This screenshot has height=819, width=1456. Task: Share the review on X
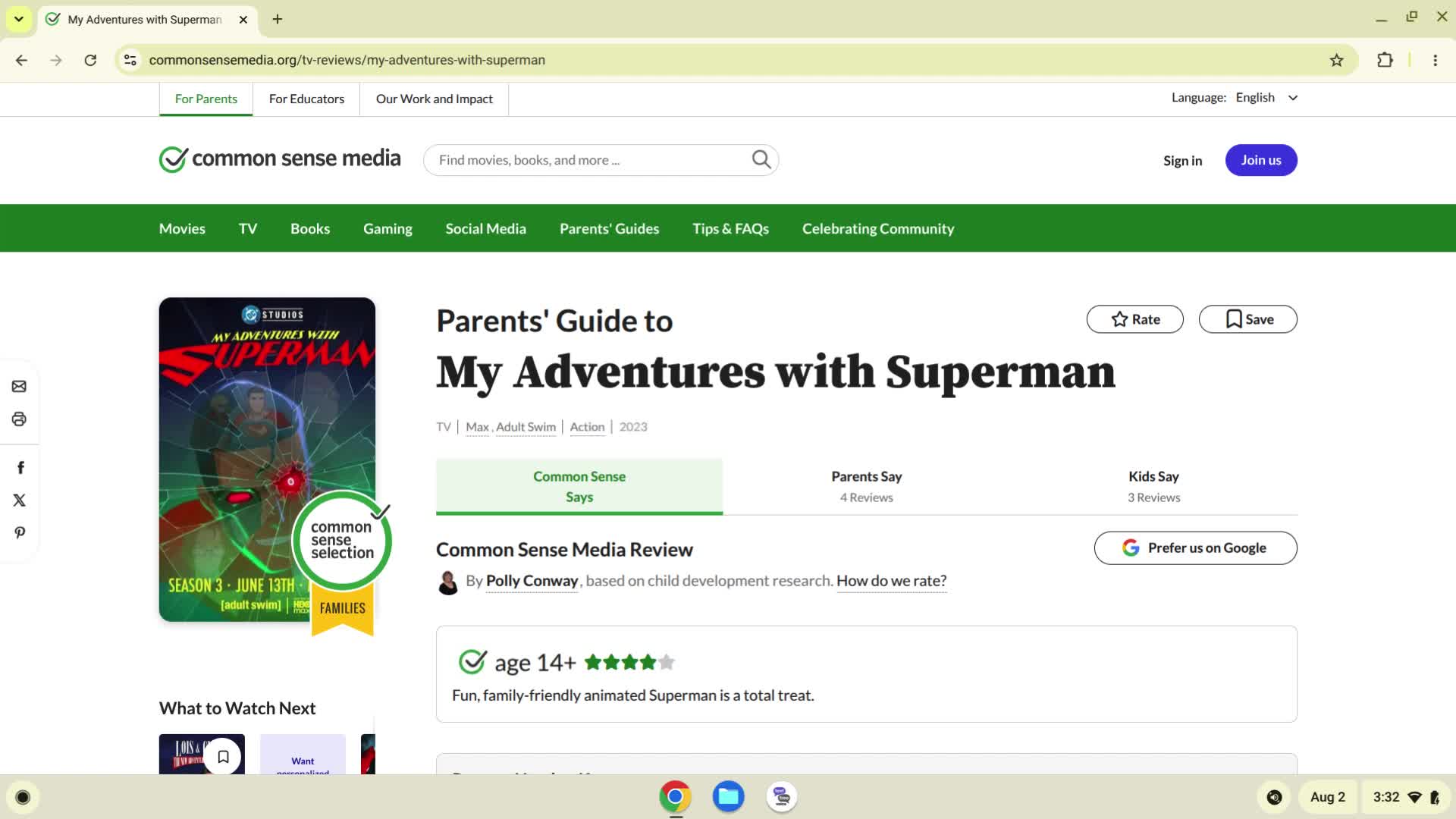pyautogui.click(x=19, y=500)
